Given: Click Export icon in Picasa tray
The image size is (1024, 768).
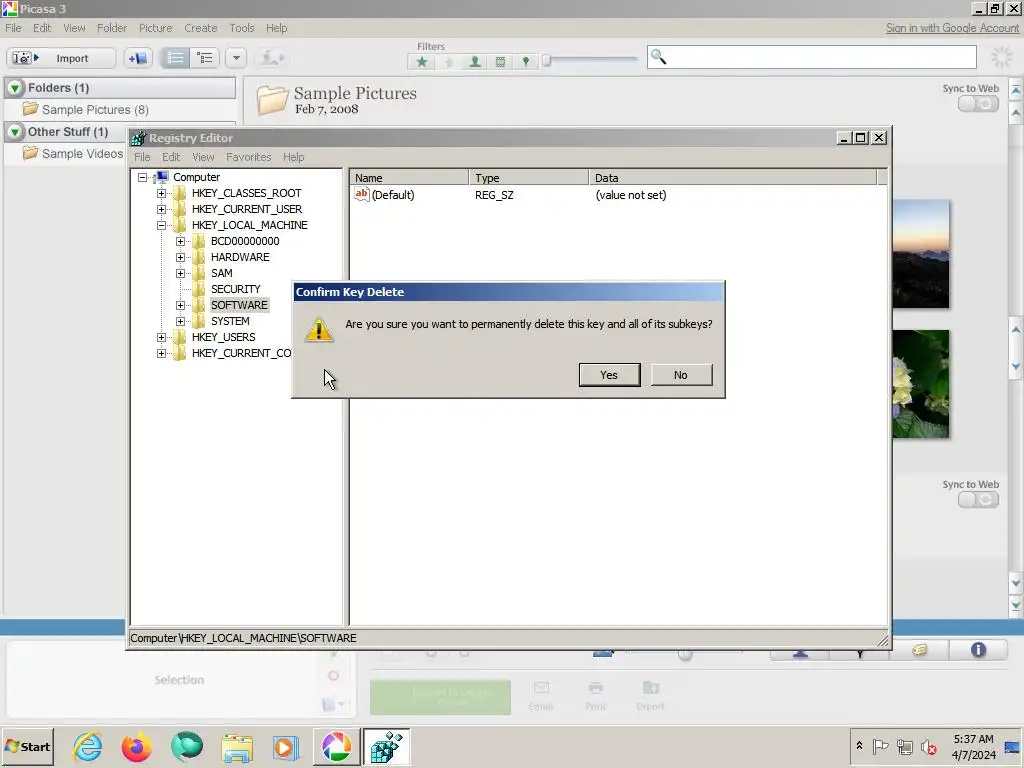Looking at the screenshot, I should click(650, 696).
